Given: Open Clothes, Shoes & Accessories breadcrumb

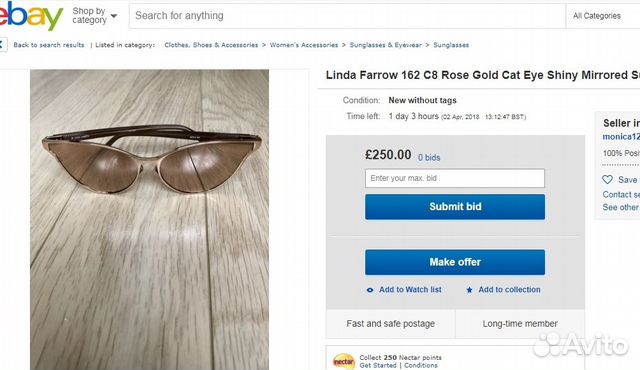Looking at the screenshot, I should [211, 45].
